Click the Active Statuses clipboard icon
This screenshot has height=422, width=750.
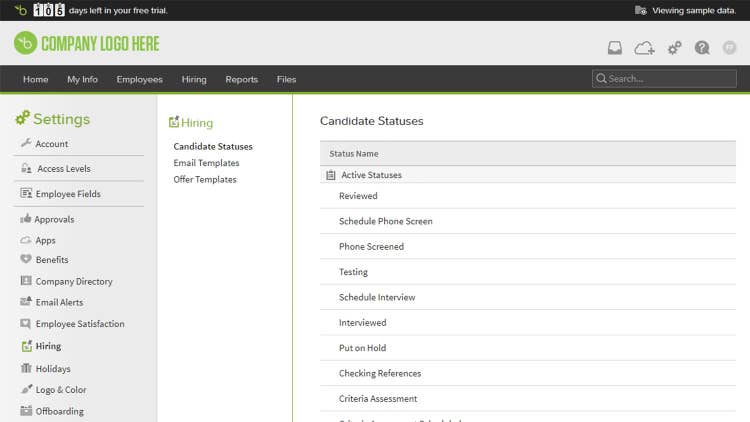click(331, 175)
